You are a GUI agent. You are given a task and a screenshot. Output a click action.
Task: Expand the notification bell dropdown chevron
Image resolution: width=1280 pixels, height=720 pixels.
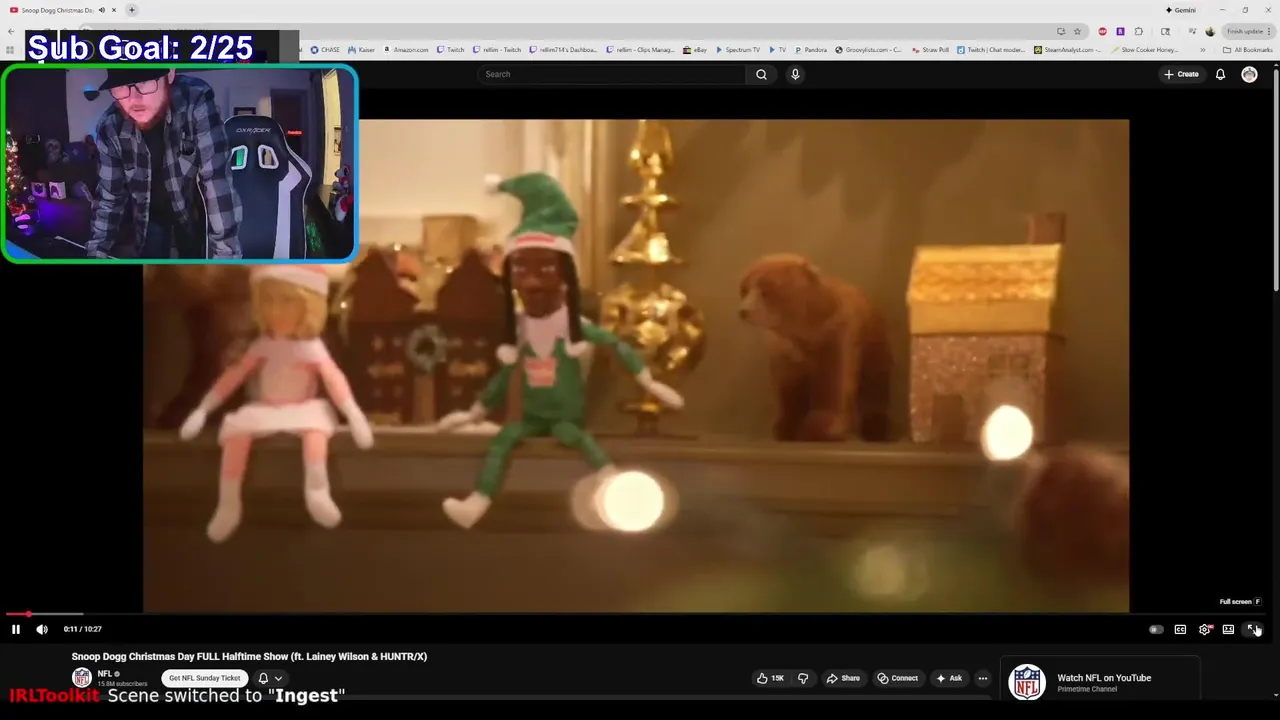(278, 678)
